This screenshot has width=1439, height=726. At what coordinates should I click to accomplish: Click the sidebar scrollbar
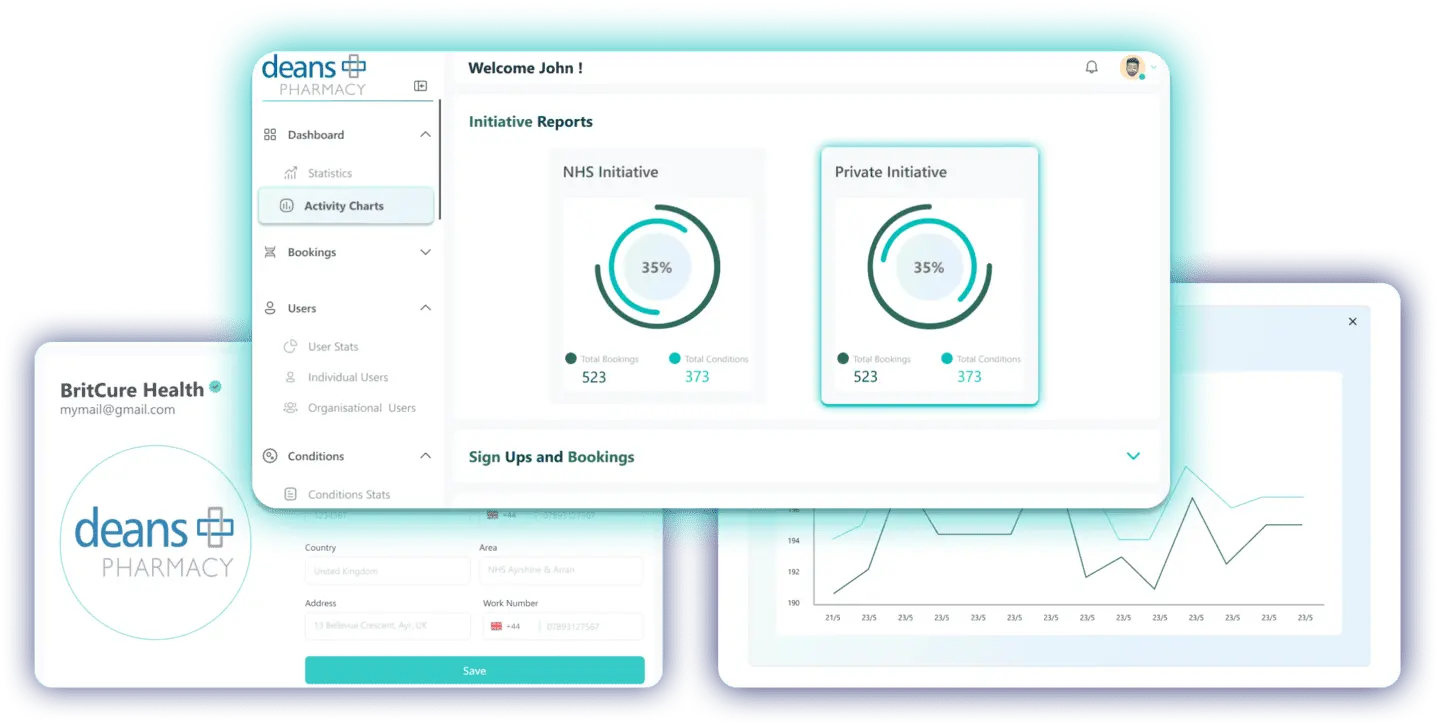coord(439,160)
